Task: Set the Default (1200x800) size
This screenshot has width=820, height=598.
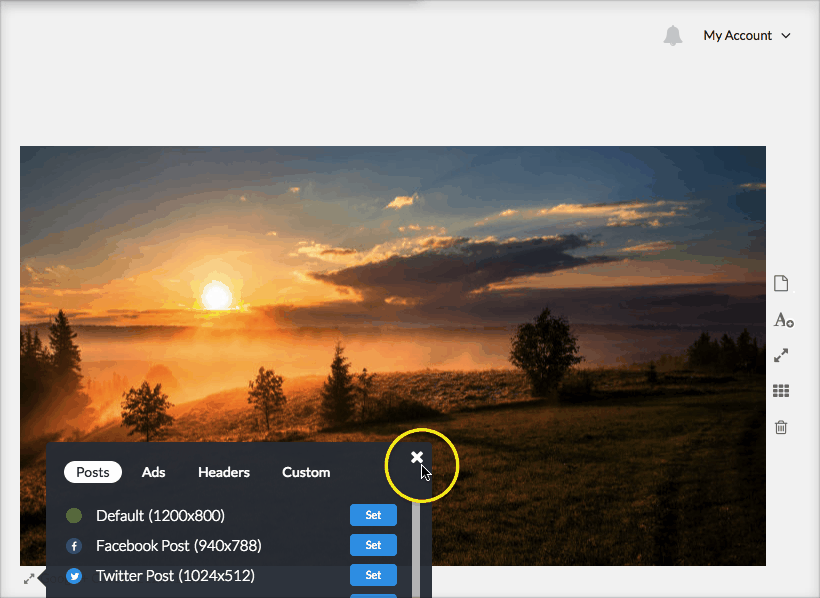Action: 373,516
